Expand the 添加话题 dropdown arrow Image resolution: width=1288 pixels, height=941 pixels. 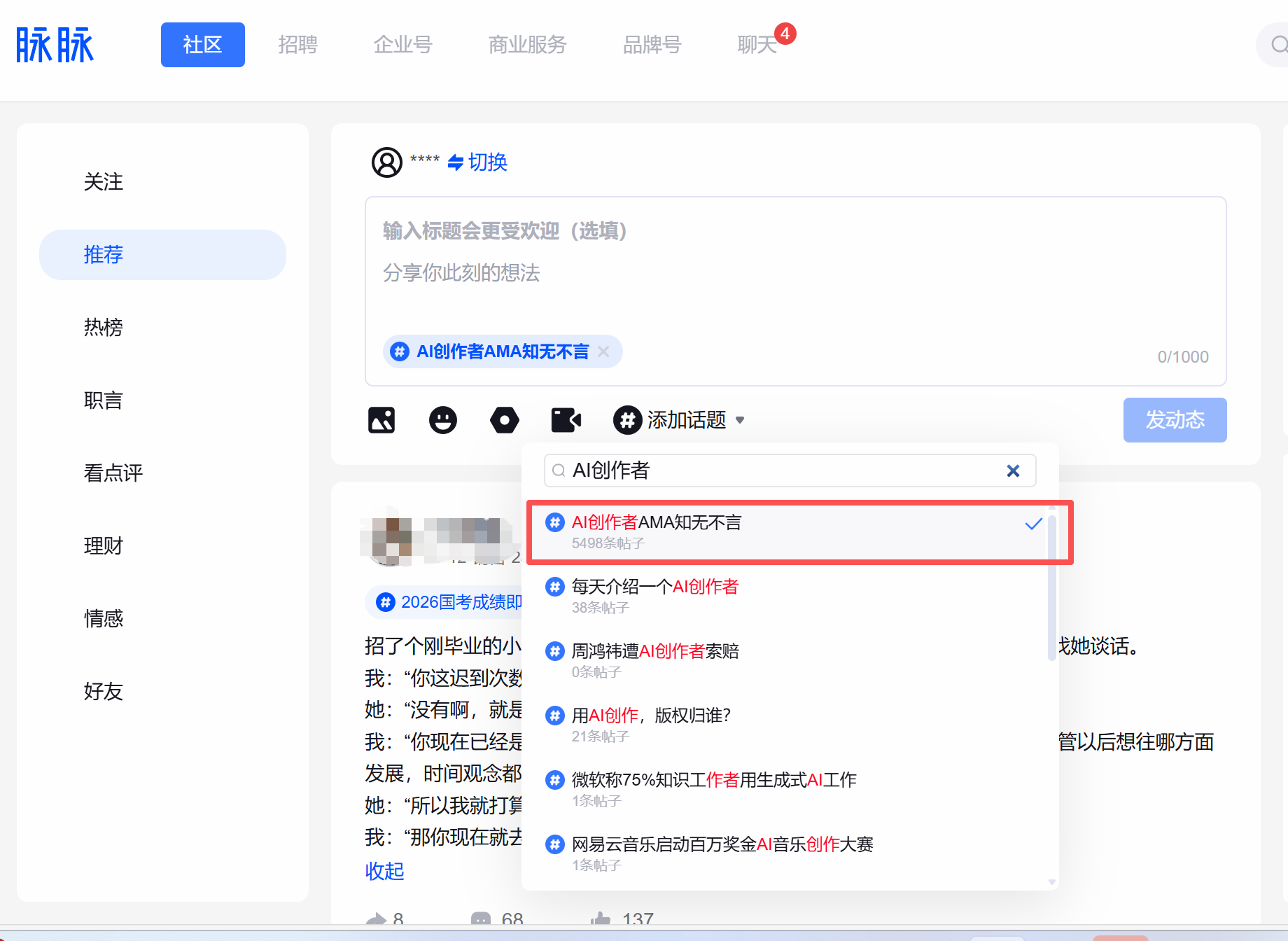coord(741,420)
